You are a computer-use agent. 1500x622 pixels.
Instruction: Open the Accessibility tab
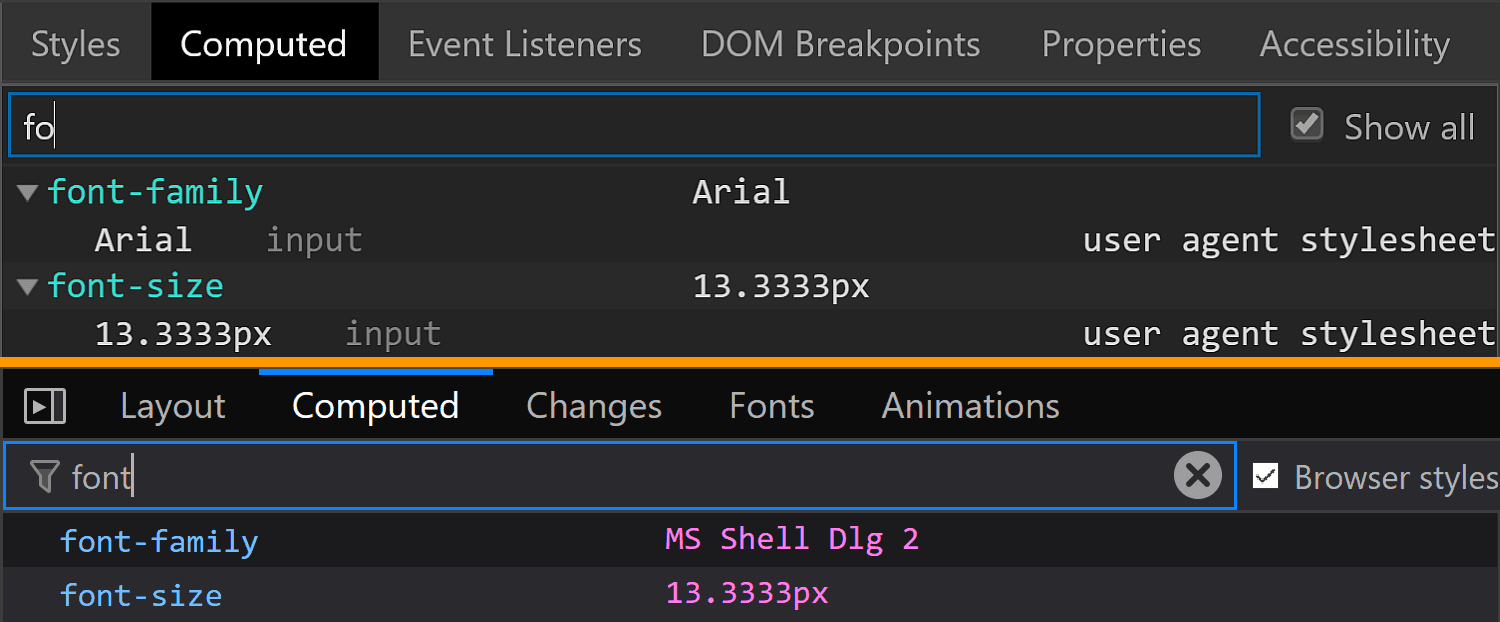1355,44
